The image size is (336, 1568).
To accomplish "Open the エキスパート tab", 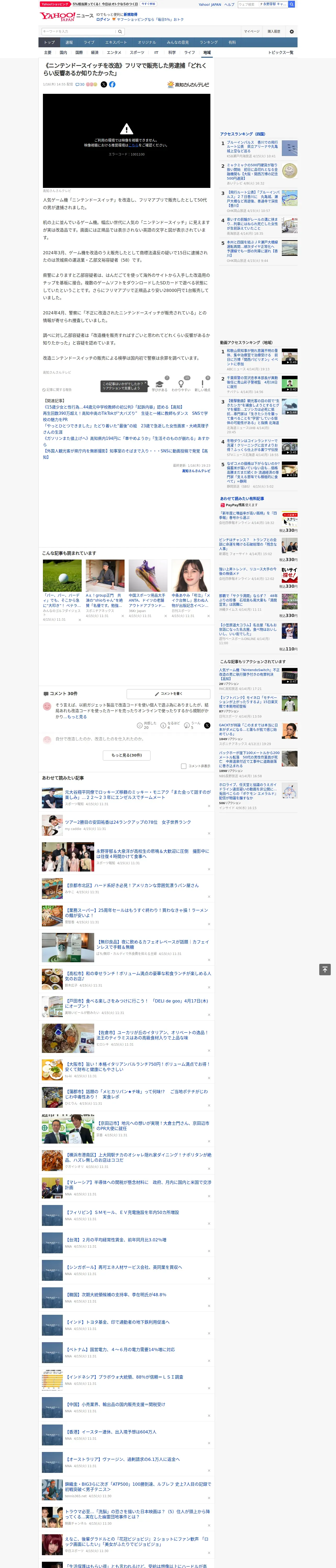I will coord(116,43).
